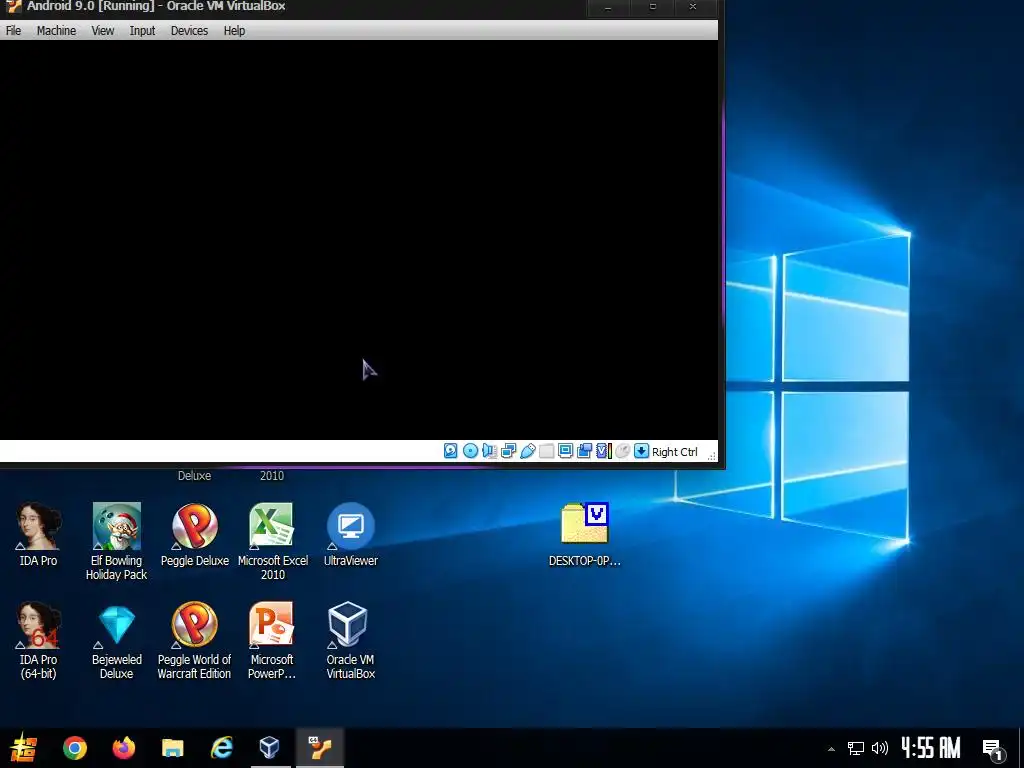This screenshot has height=768, width=1024.
Task: Click the 4:55 AM taskbar clock
Action: (931, 748)
